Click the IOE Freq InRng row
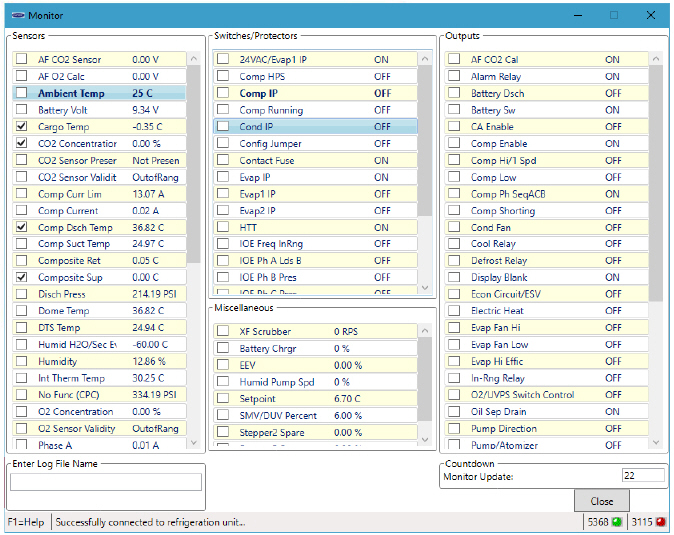This screenshot has width=674, height=535. tap(315, 244)
